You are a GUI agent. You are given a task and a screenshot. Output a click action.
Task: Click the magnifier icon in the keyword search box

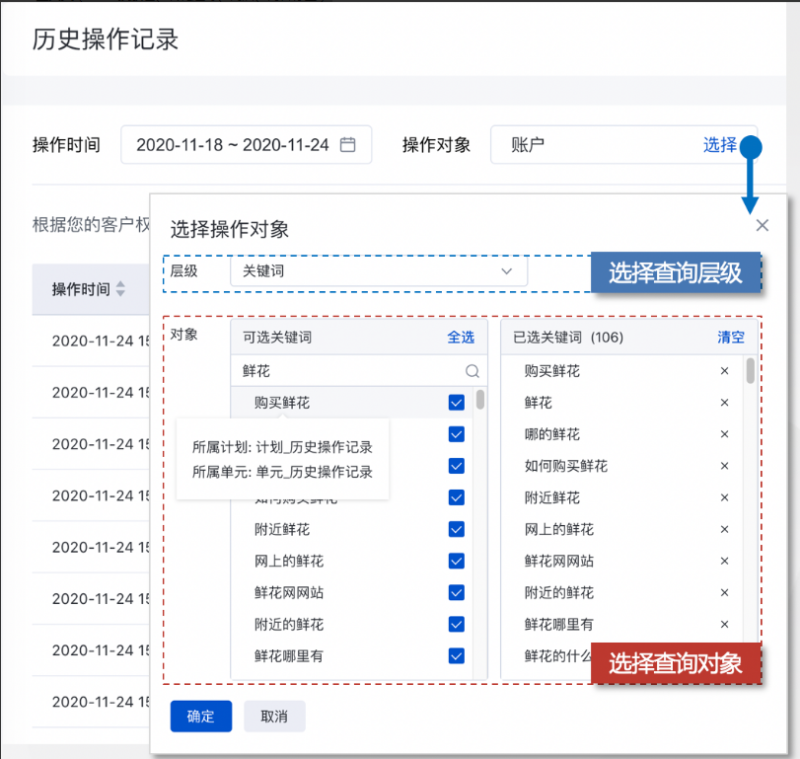tap(471, 370)
